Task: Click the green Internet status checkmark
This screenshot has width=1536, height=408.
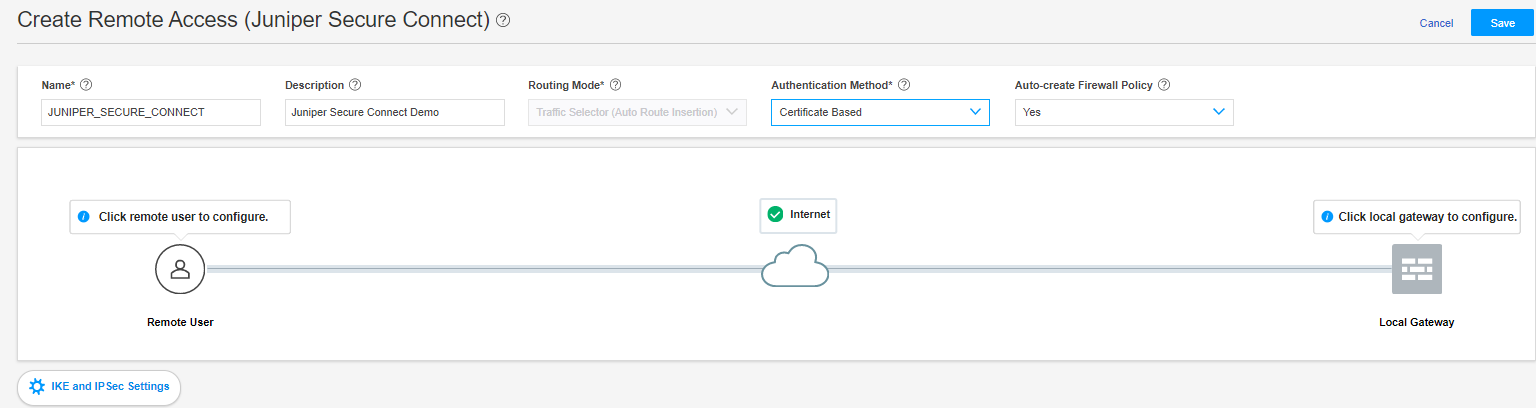Action: click(x=775, y=214)
